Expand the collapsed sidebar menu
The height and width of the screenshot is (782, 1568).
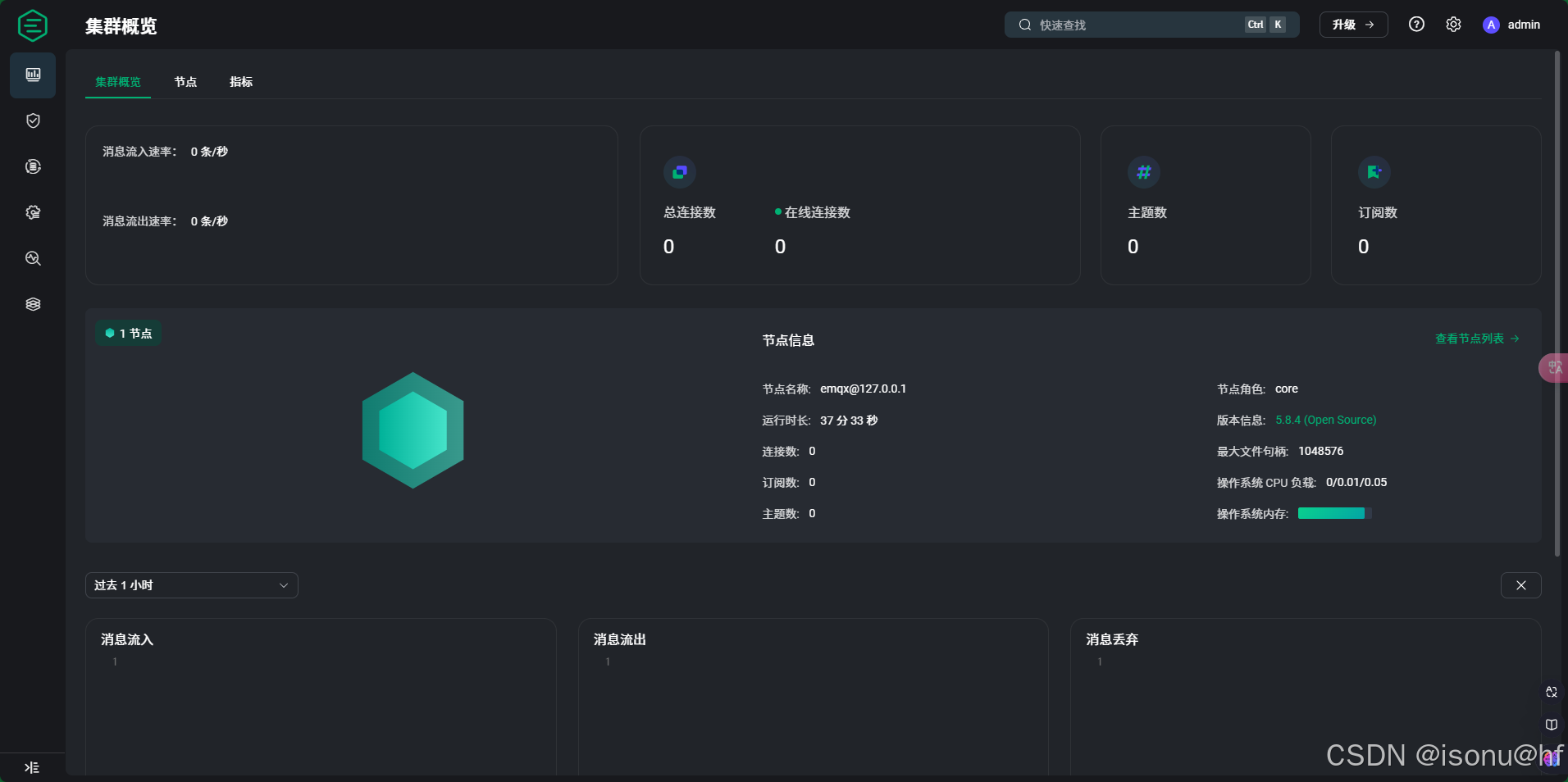tap(32, 767)
